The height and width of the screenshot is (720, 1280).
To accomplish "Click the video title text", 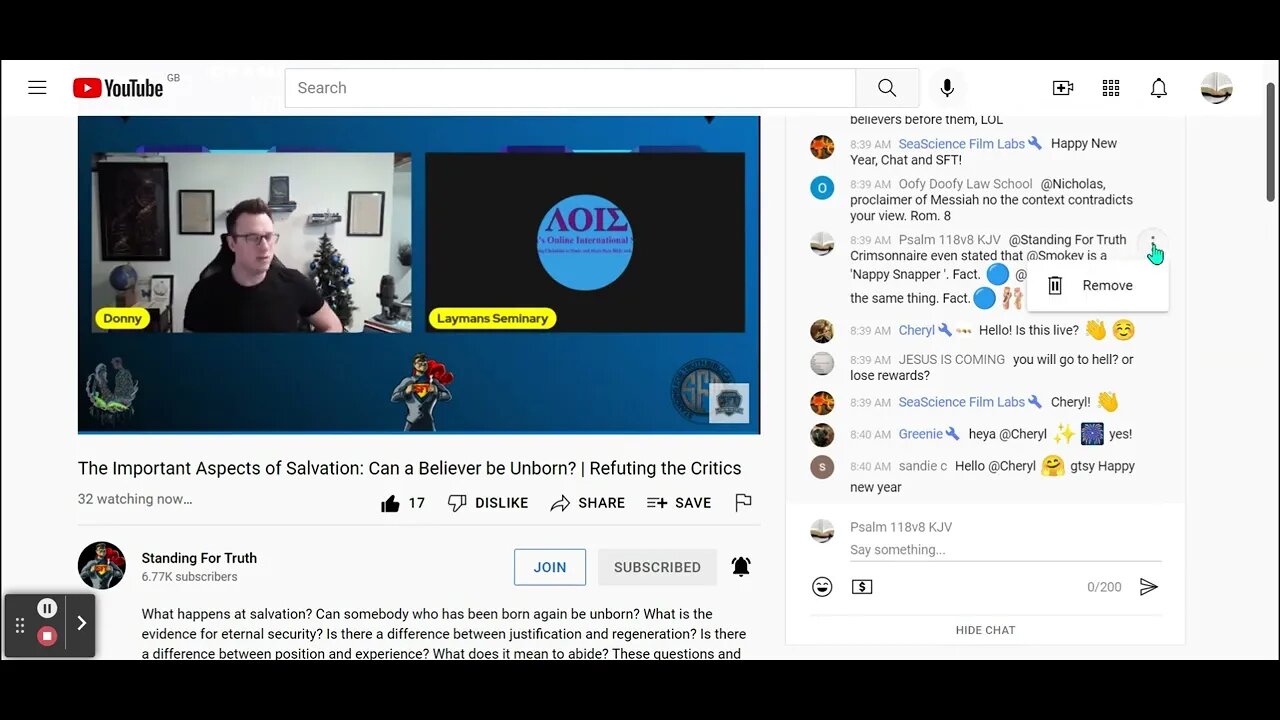I will click(410, 468).
